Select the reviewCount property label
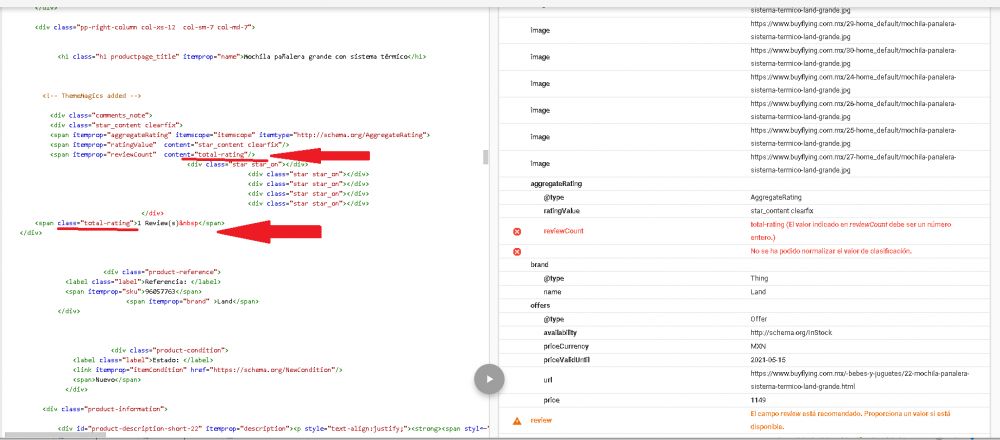Image resolution: width=1000 pixels, height=440 pixels. (x=563, y=231)
